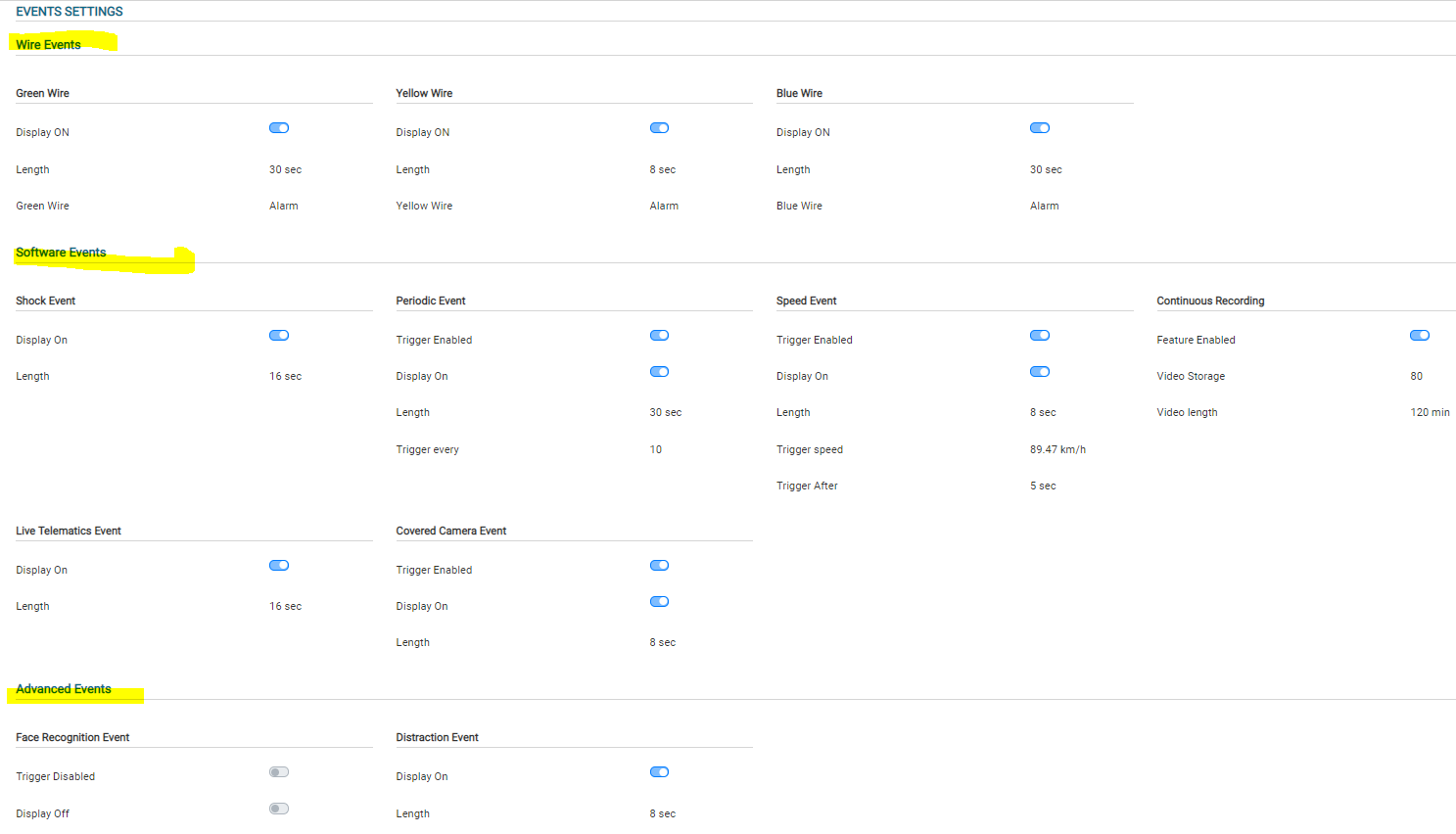Click the Trigger every label

428,449
